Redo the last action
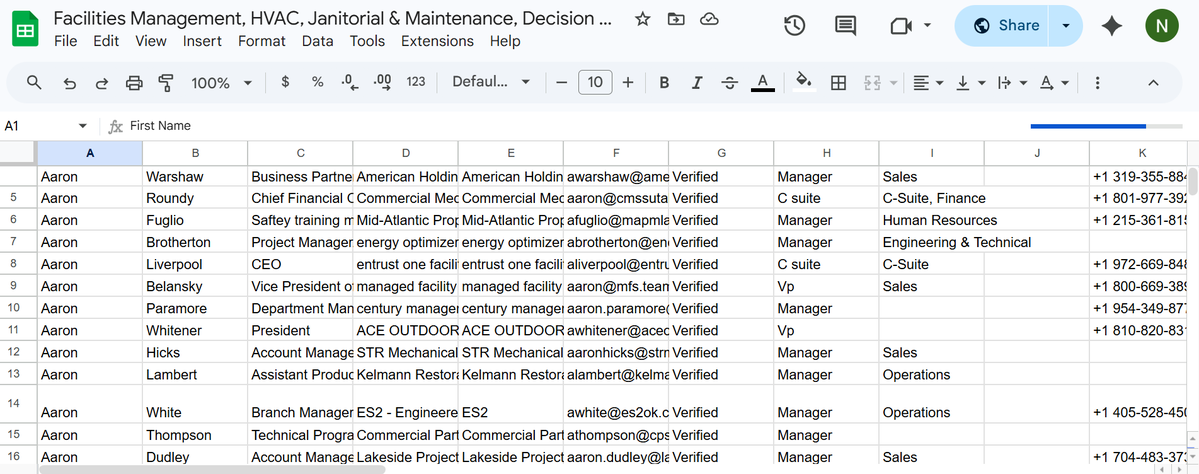The width and height of the screenshot is (1199, 474). point(102,83)
